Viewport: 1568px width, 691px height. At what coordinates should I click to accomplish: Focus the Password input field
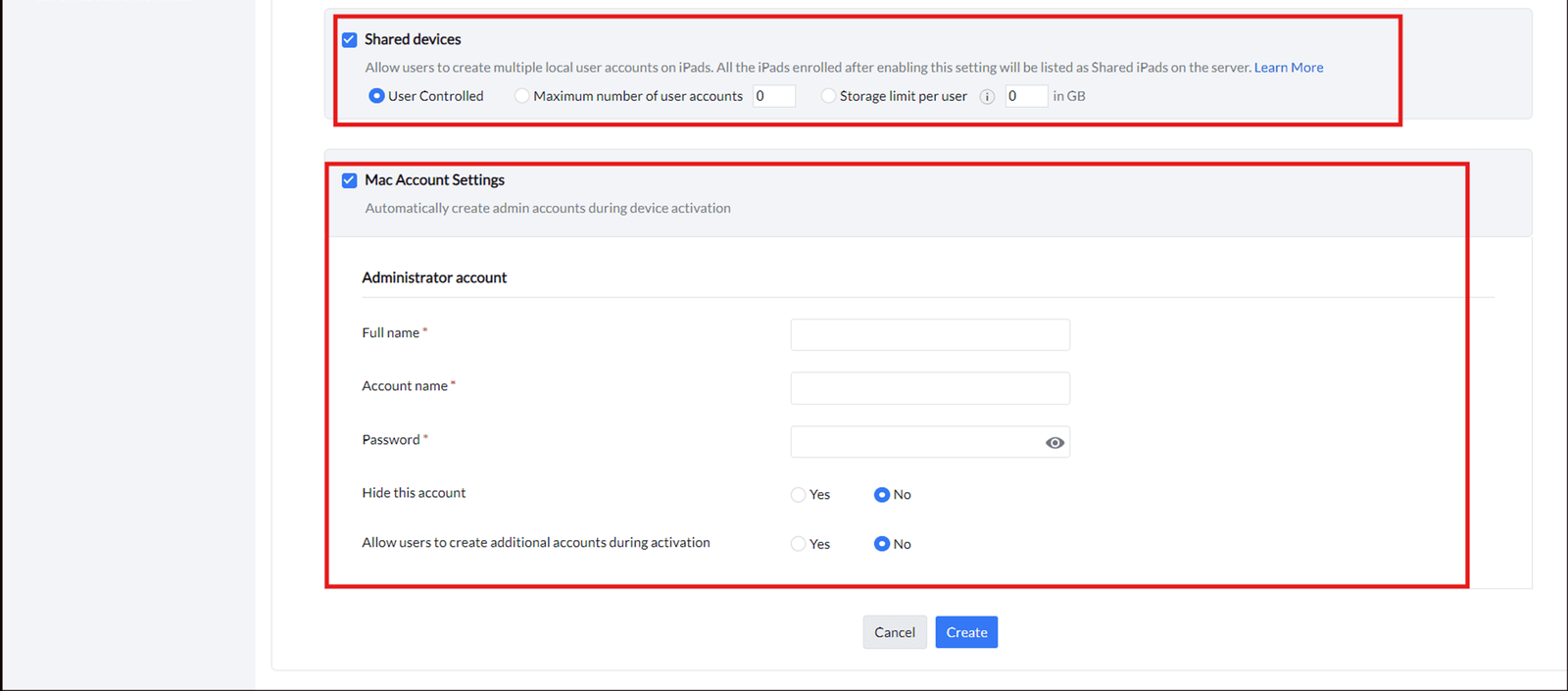(930, 442)
